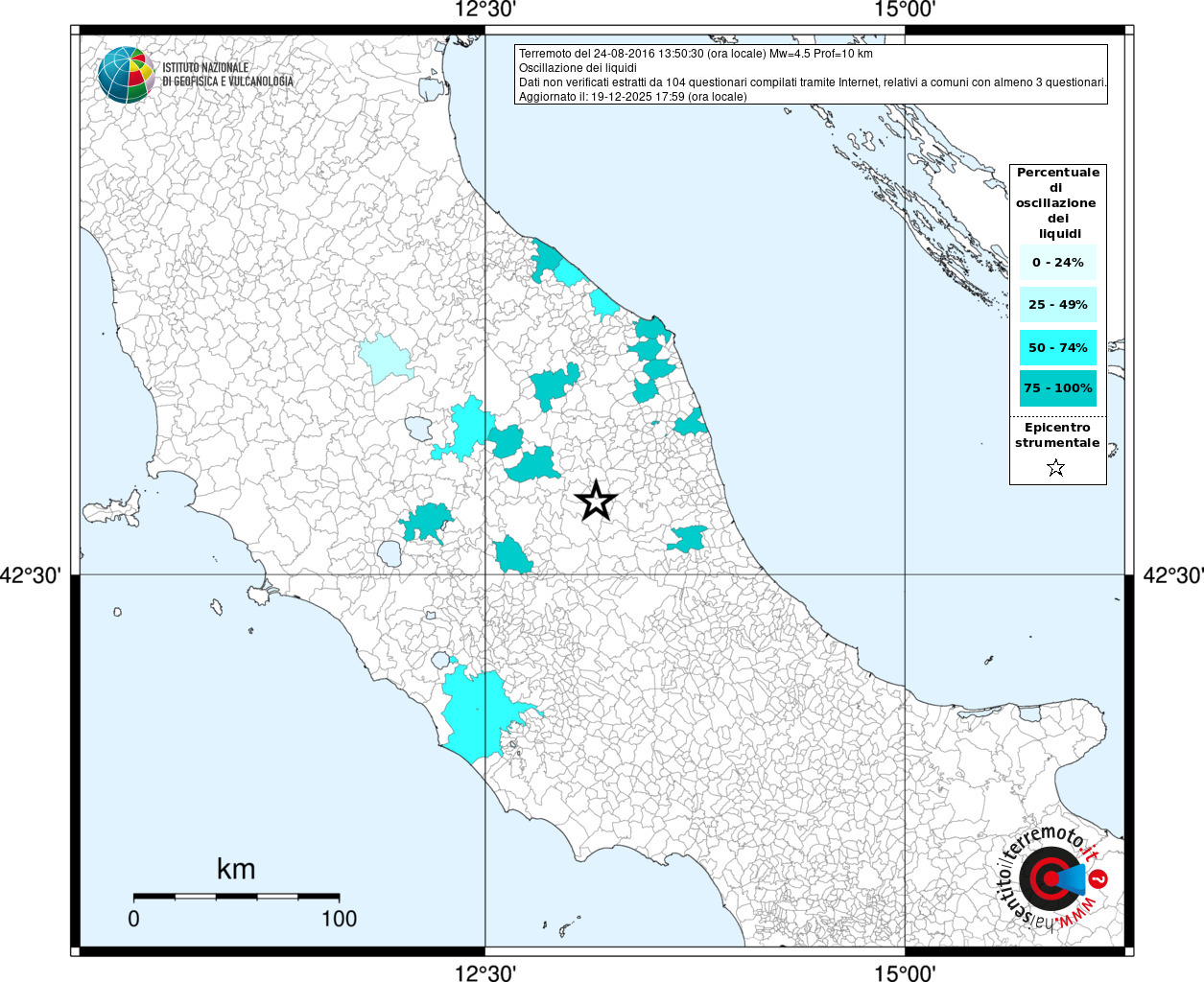Viewport: 1204px width, 982px height.
Task: Click the 'ISTITUTO NAZIONALE DI GEOFISICA E VULCANOLOGIA' text
Action: tap(227, 75)
